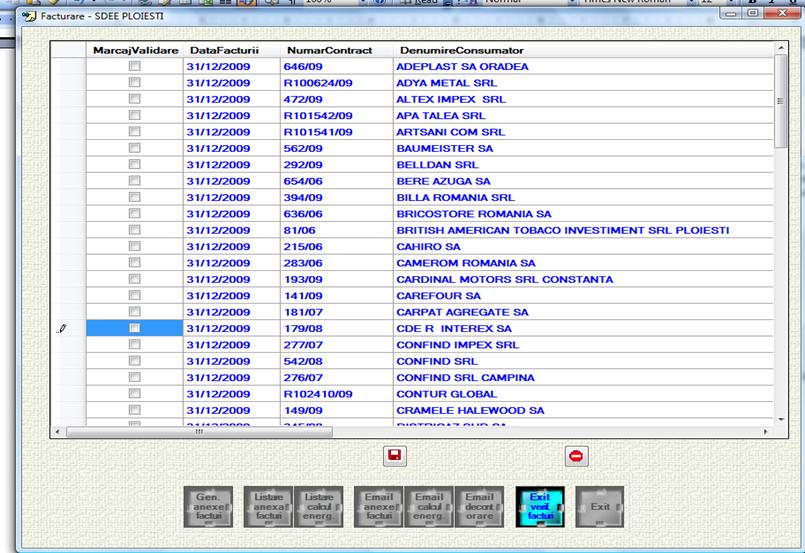
Task: Tick the checkbox for CDE R INTEREX SA
Action: click(135, 328)
